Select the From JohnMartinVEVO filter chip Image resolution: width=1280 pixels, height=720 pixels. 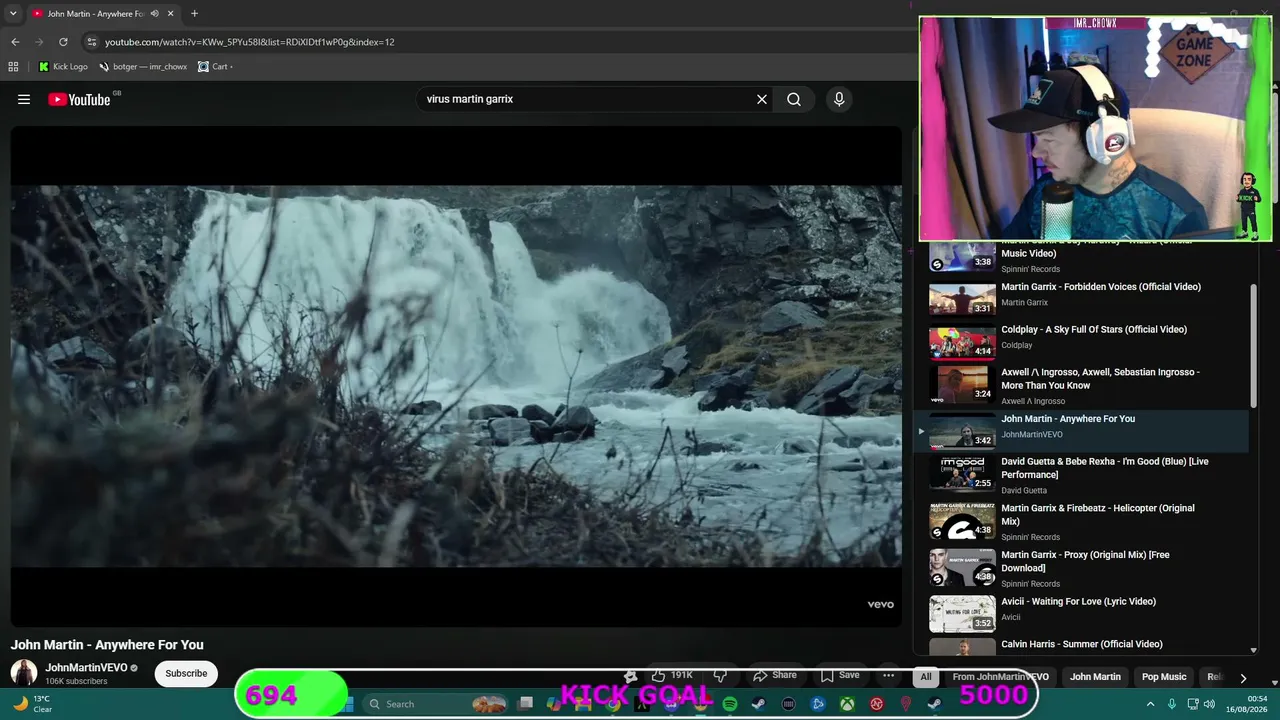1000,677
